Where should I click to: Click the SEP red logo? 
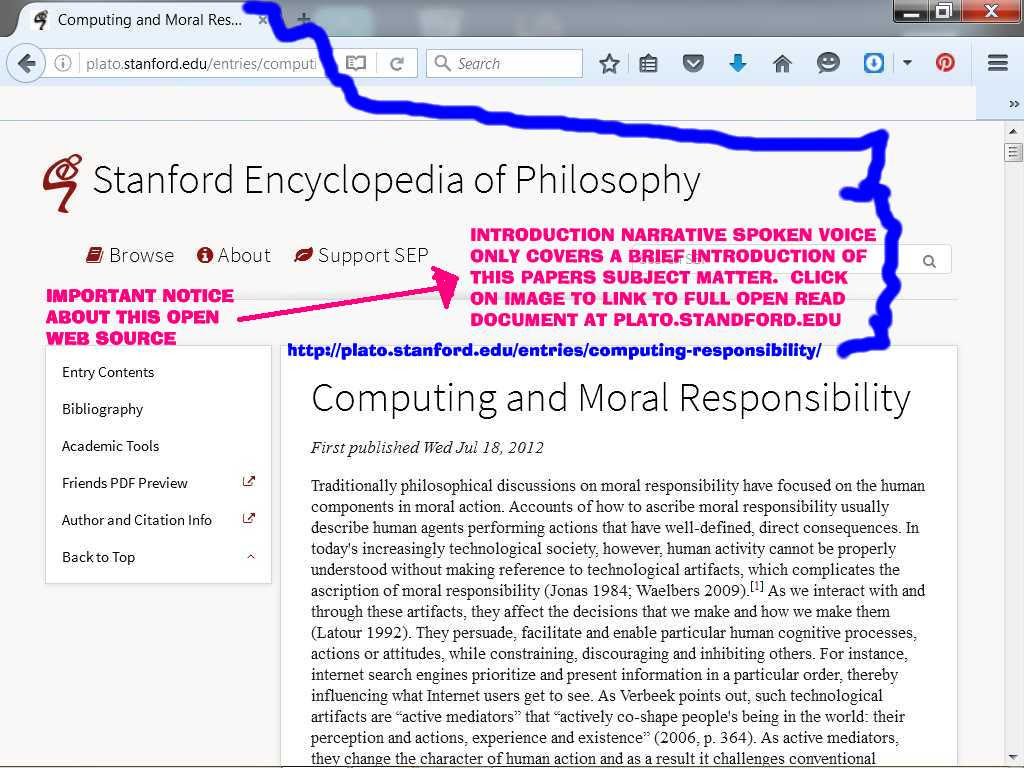(x=63, y=183)
